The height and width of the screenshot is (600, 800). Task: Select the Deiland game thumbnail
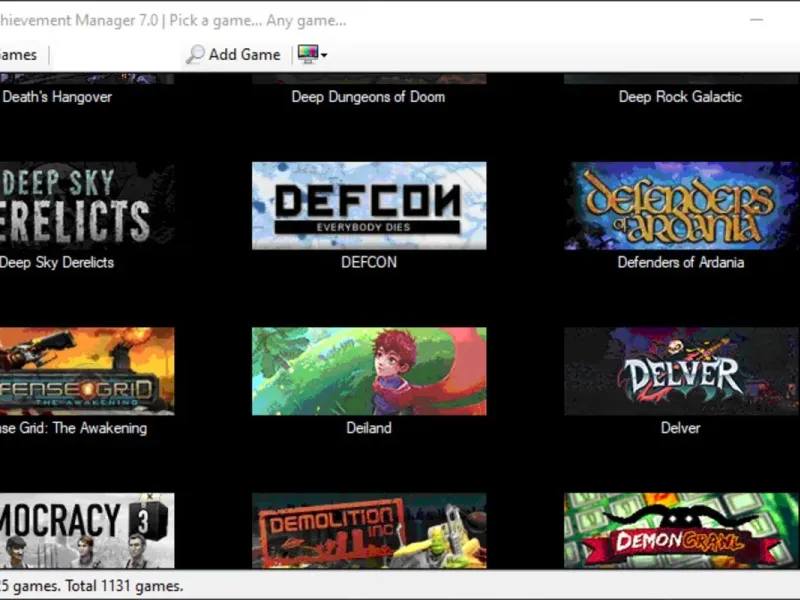point(369,371)
